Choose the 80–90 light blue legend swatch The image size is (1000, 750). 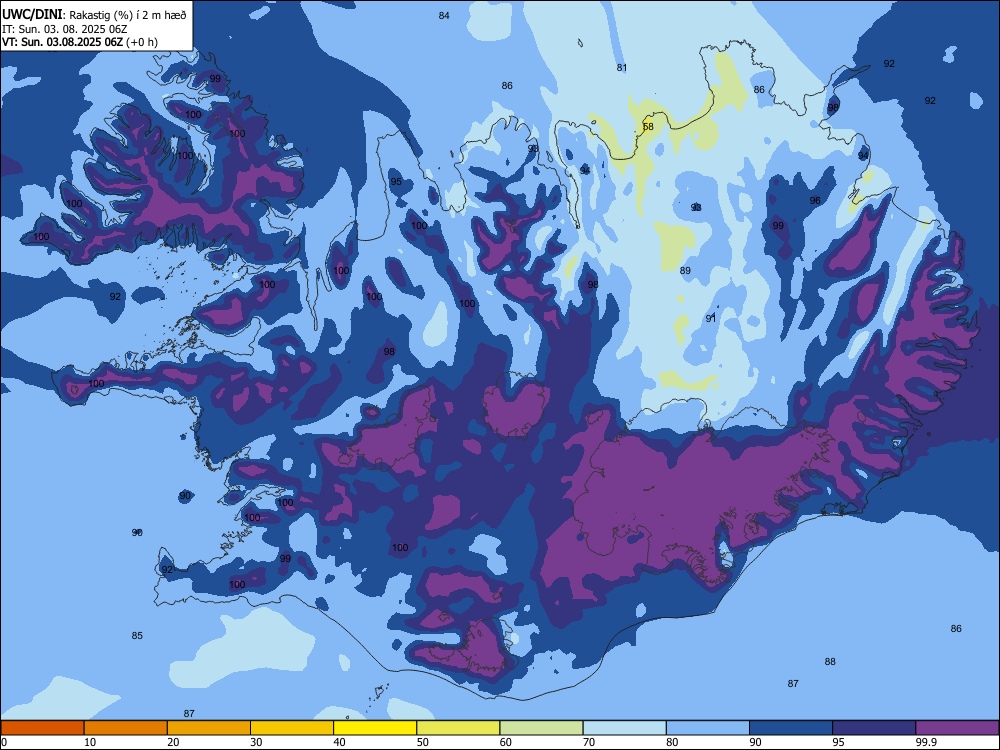pyautogui.click(x=708, y=728)
